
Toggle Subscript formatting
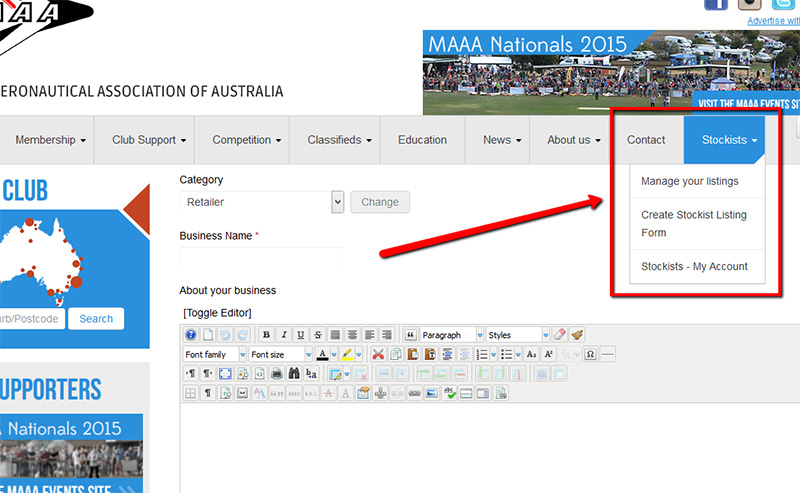[x=531, y=354]
